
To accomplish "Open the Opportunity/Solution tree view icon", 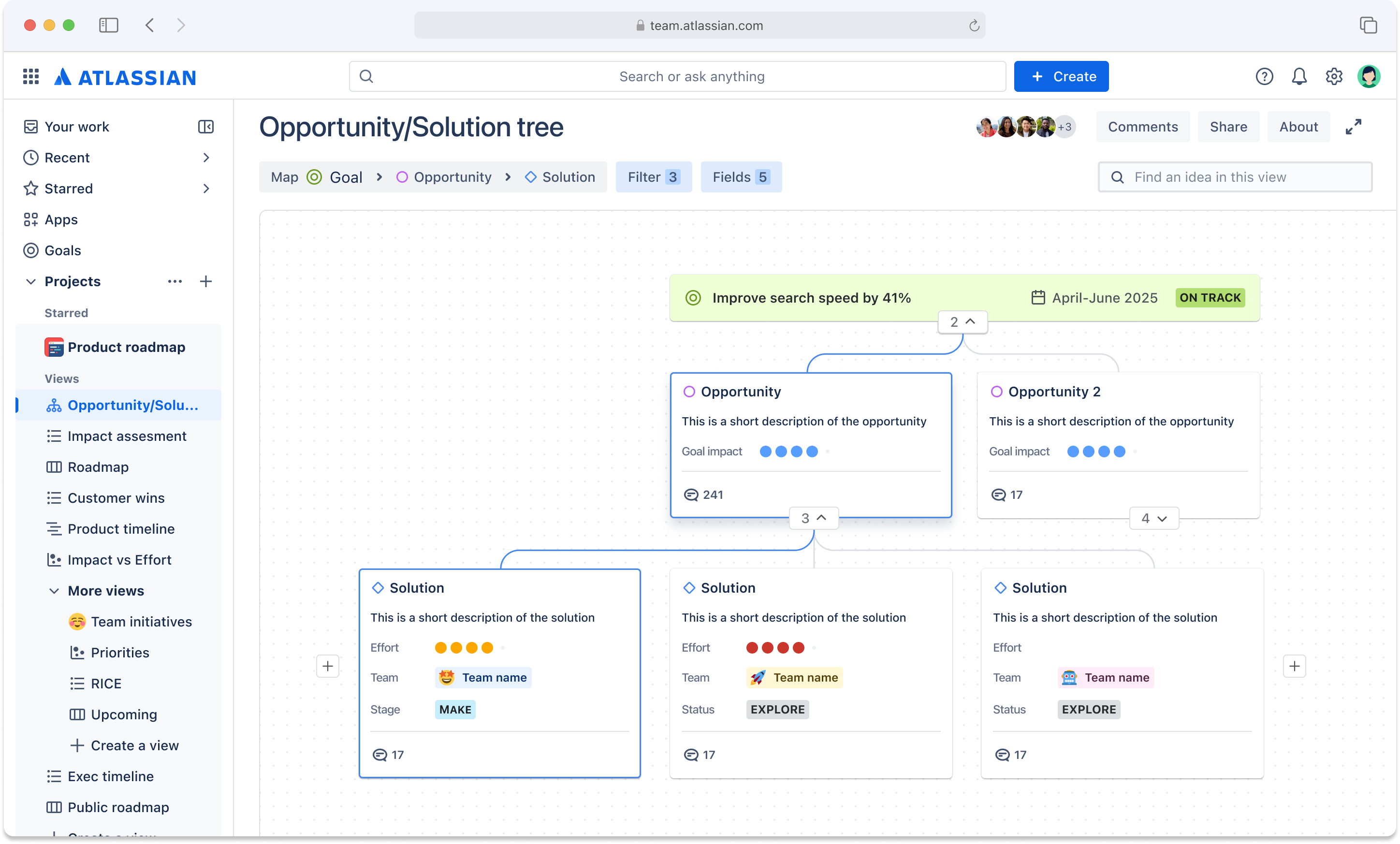I will tap(54, 405).
